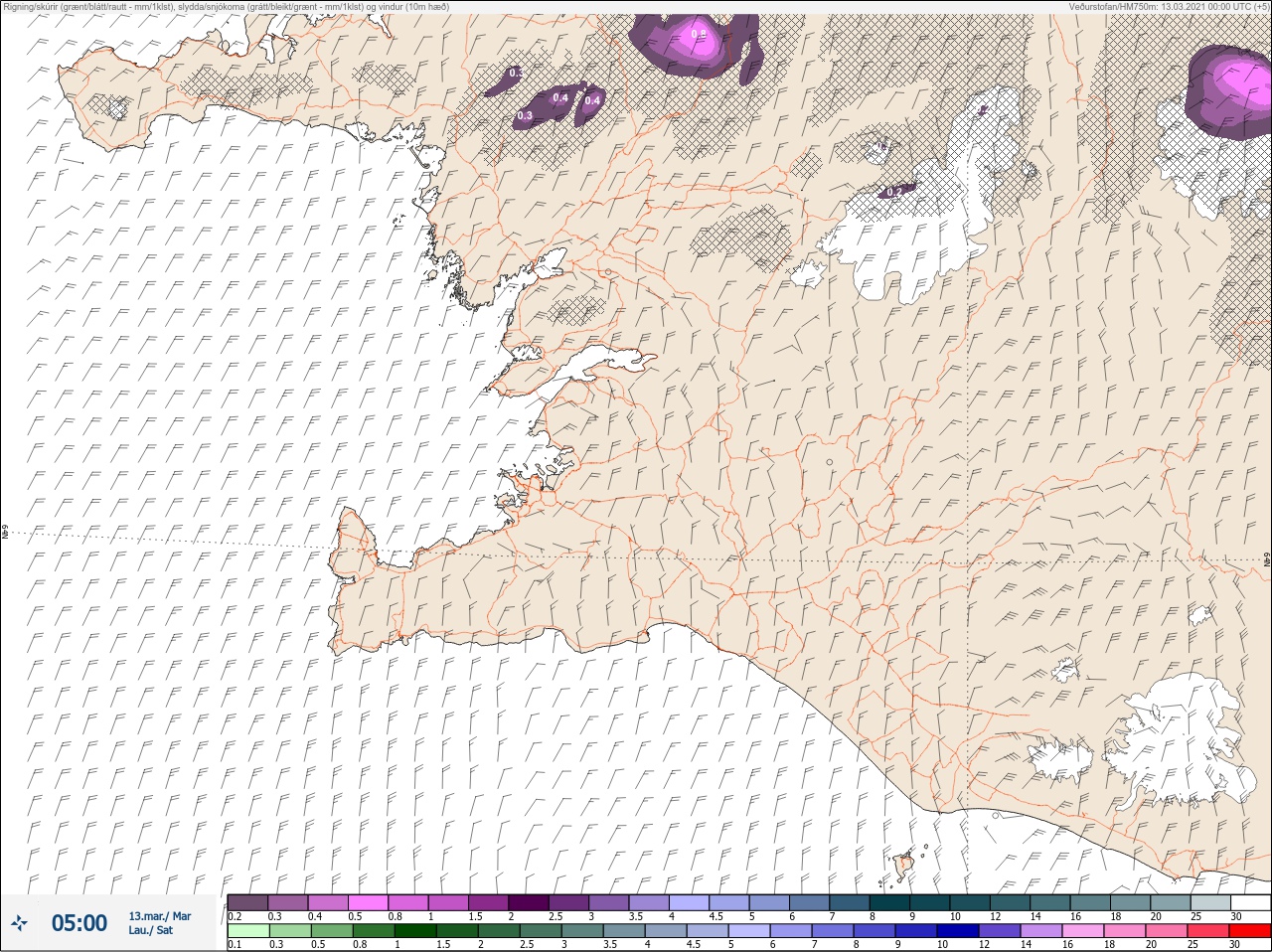Click the 0.2 precipitation label beside the glacier
1272x952 pixels.
895,192
